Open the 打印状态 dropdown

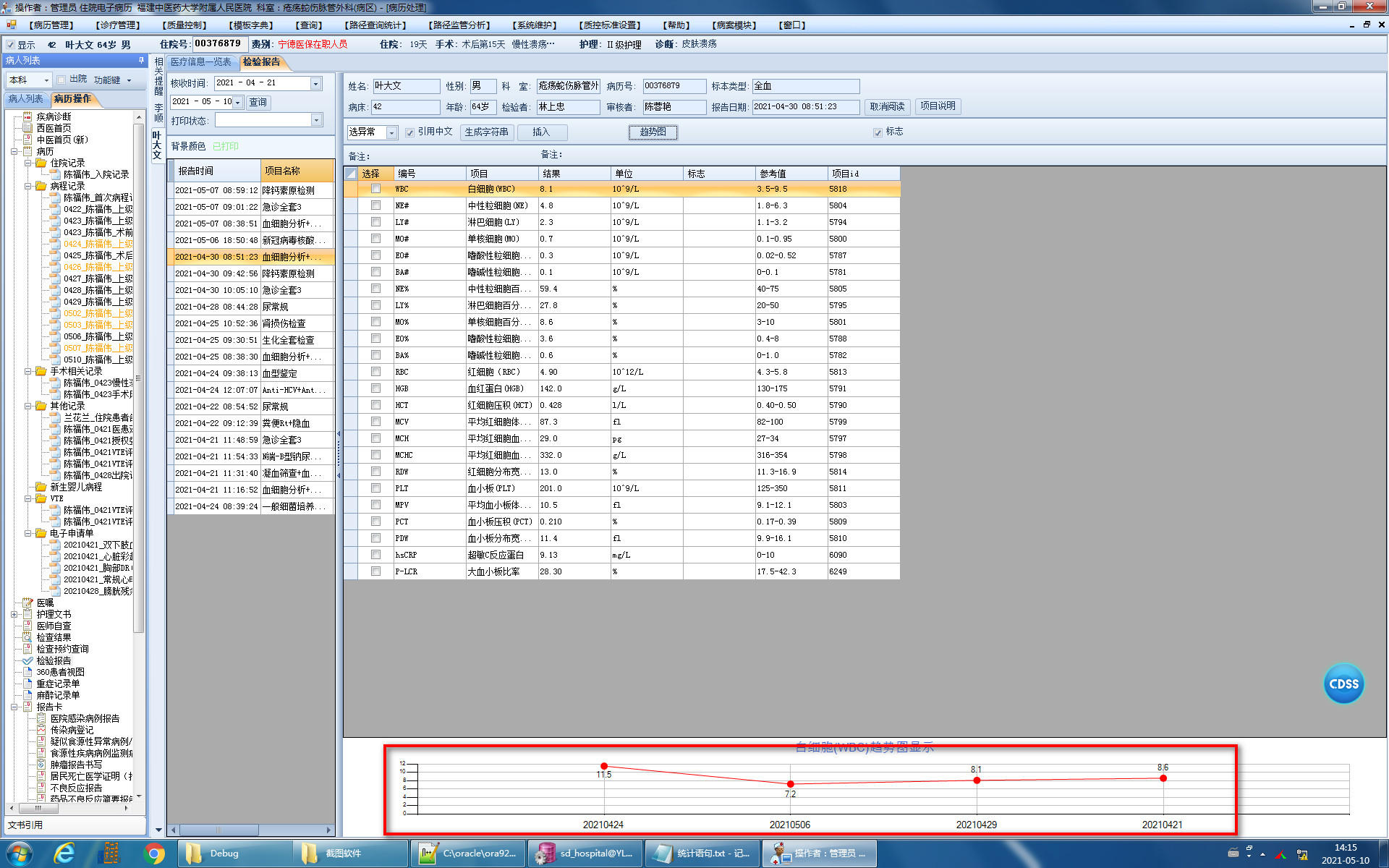316,120
